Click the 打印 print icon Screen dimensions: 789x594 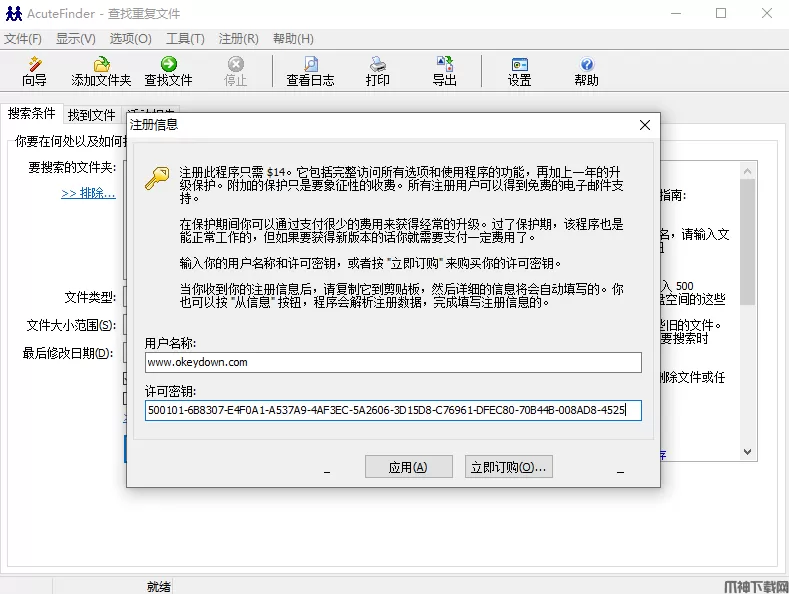[x=377, y=71]
